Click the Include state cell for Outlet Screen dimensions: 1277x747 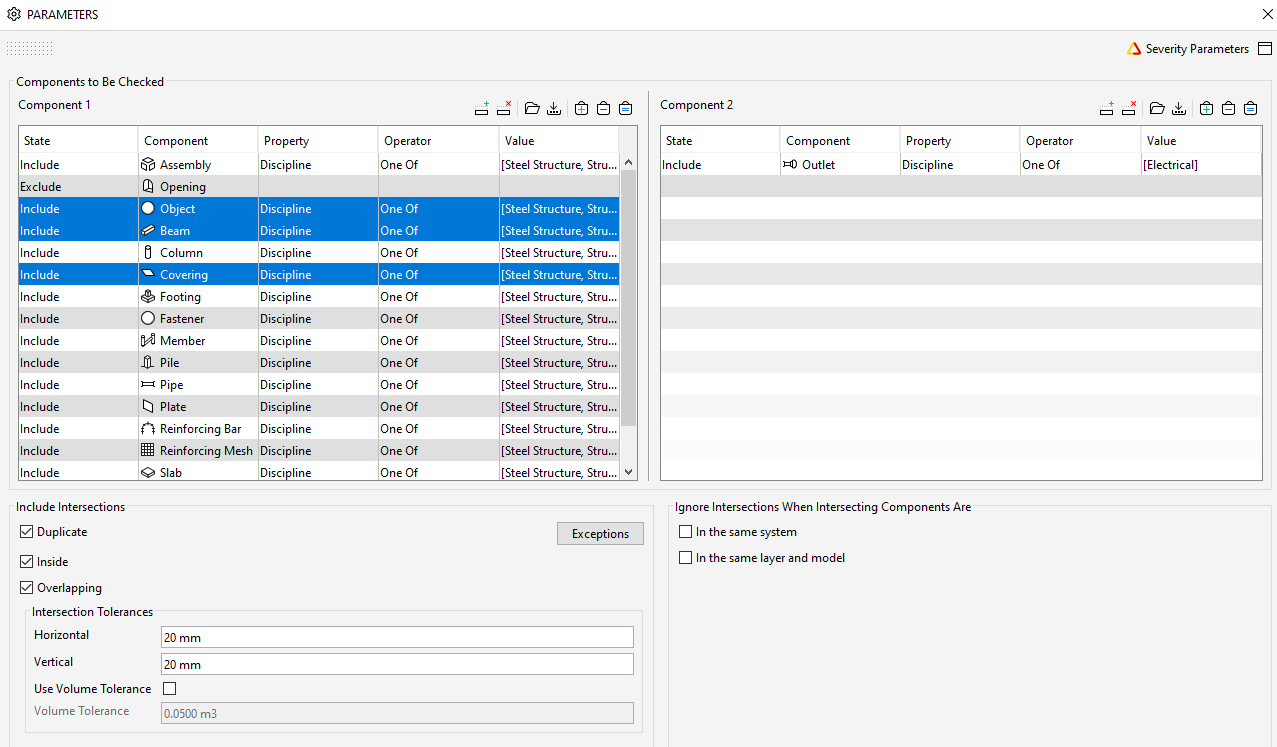pos(720,165)
